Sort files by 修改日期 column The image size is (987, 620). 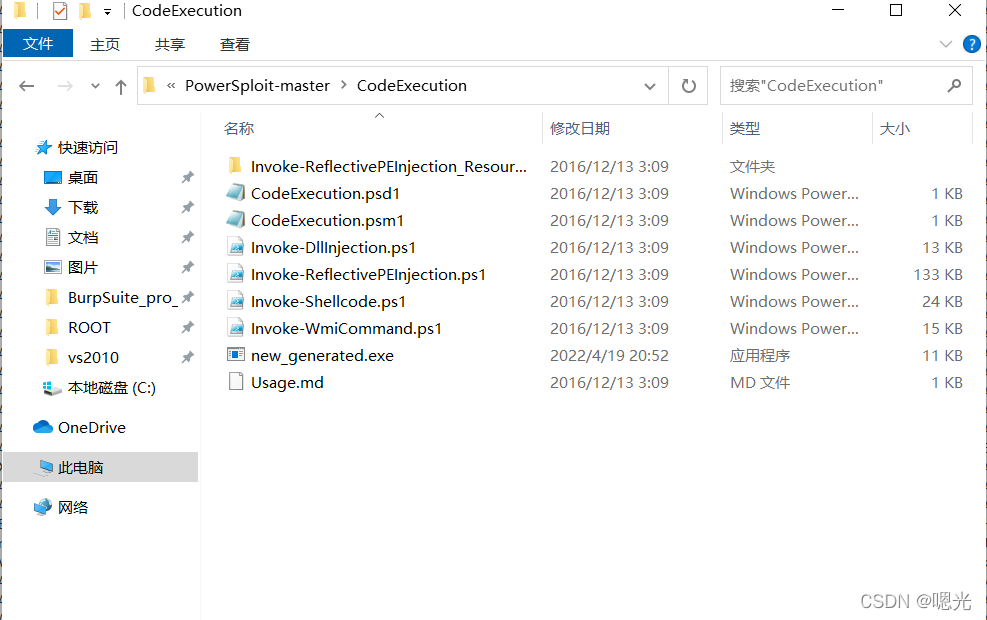[x=580, y=128]
